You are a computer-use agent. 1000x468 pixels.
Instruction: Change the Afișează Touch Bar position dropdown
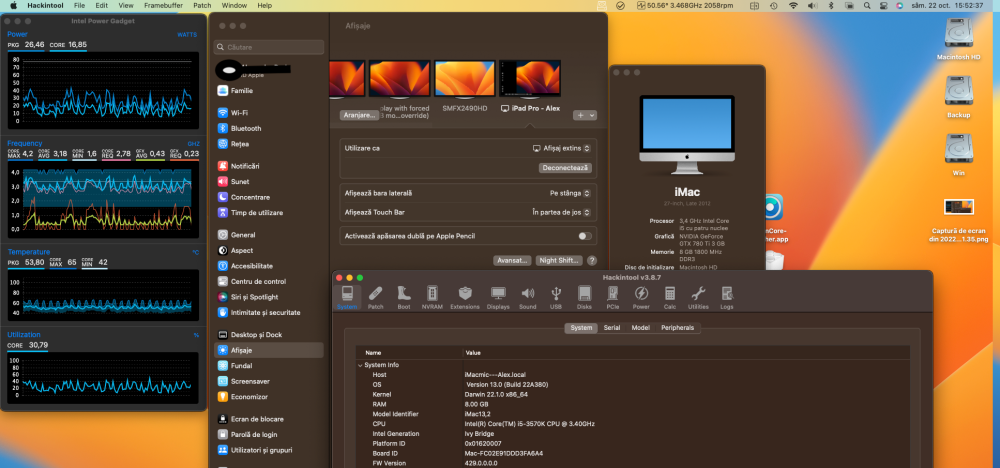(561, 212)
